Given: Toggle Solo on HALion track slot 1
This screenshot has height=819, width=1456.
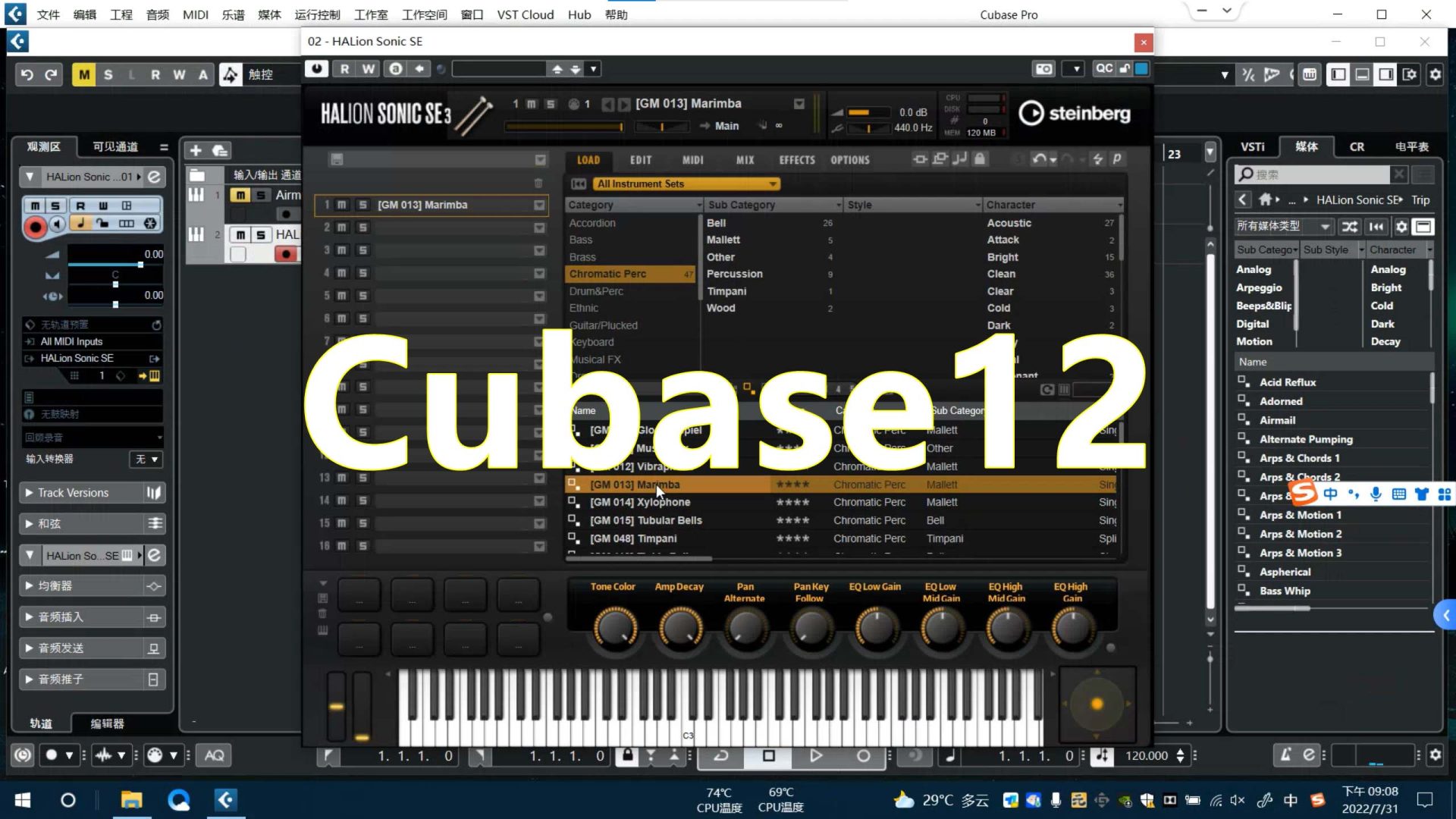Looking at the screenshot, I should tap(362, 204).
